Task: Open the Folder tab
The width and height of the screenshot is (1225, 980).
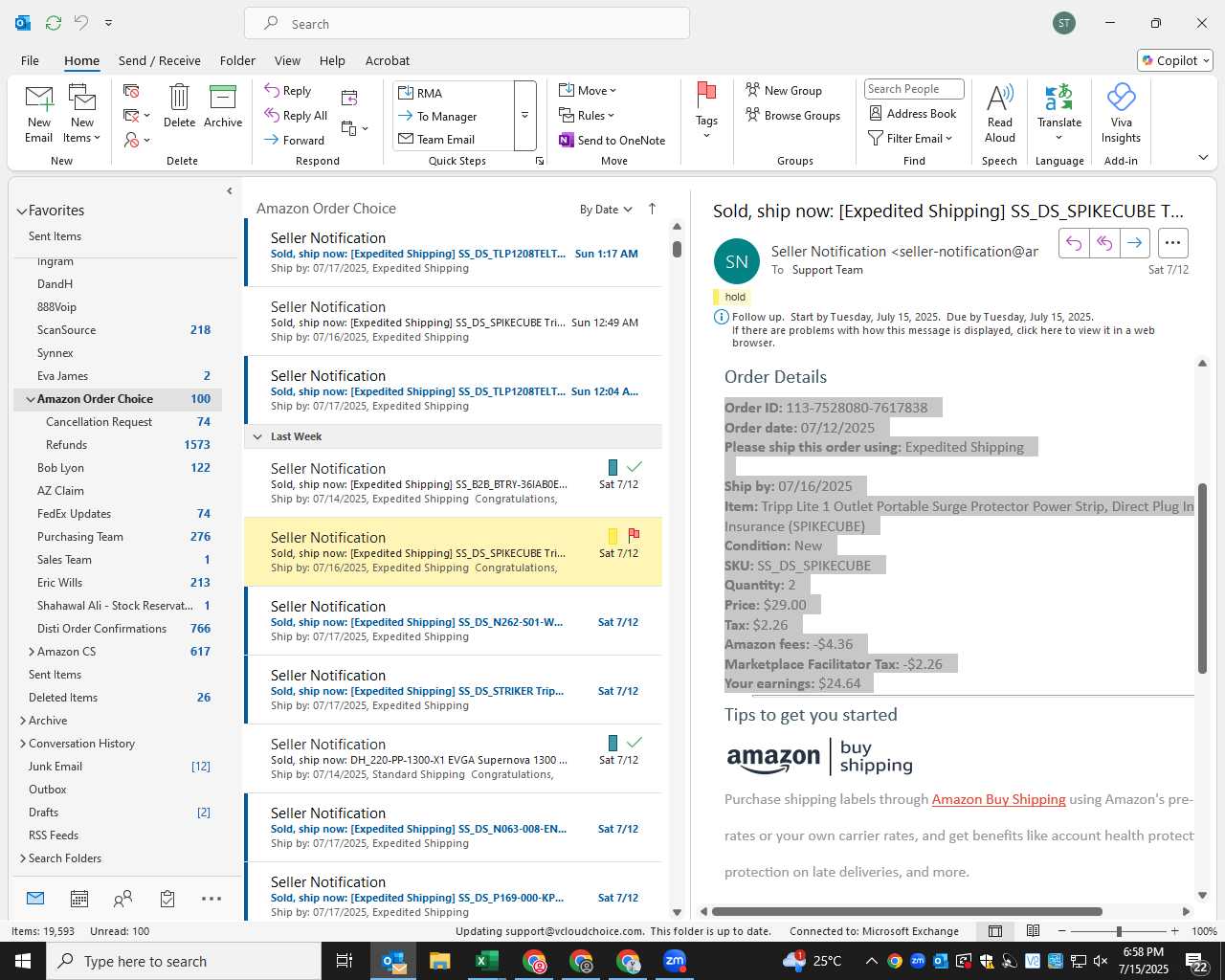Action: click(237, 60)
